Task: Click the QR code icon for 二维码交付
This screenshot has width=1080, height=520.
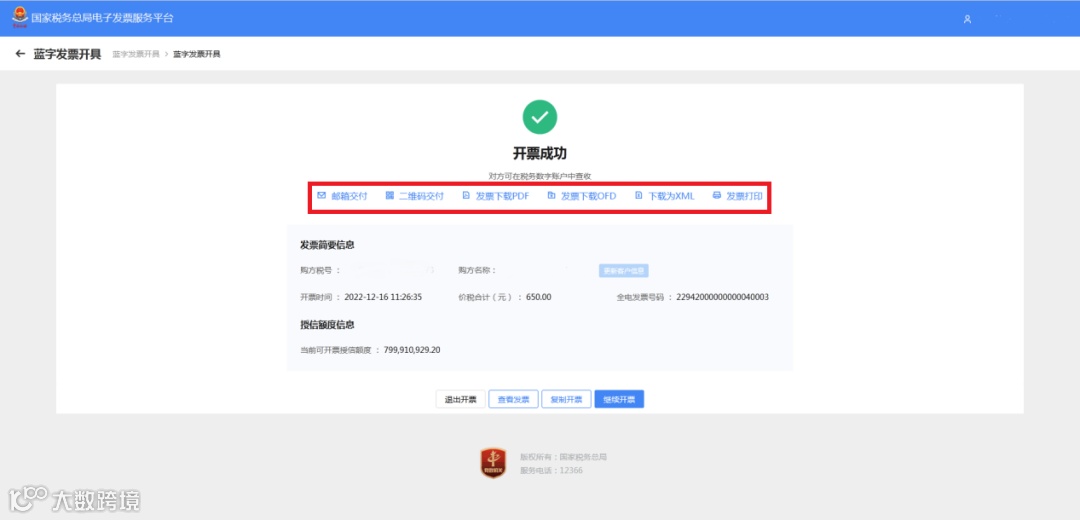Action: point(390,196)
